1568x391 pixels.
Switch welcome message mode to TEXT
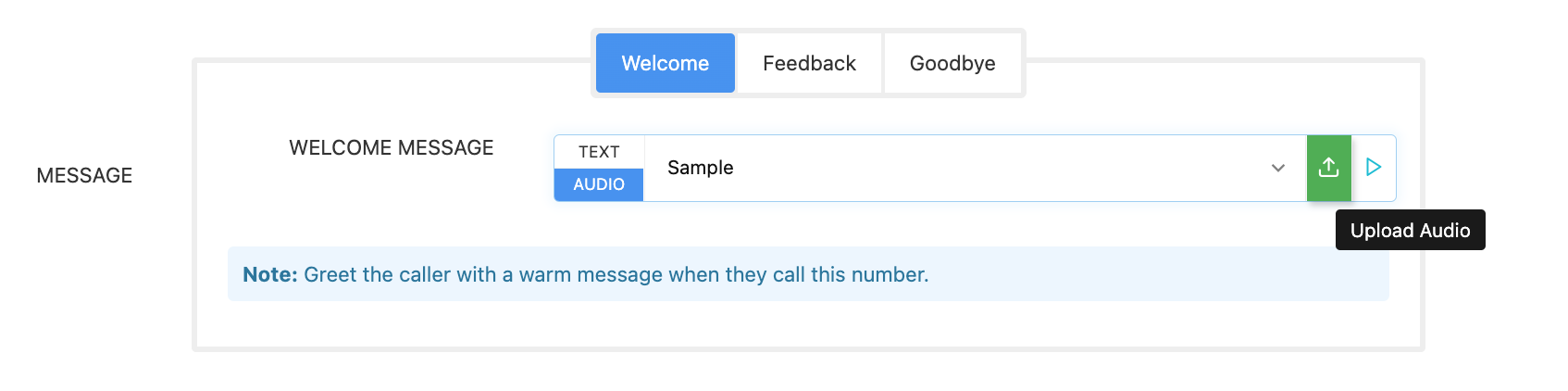point(599,152)
